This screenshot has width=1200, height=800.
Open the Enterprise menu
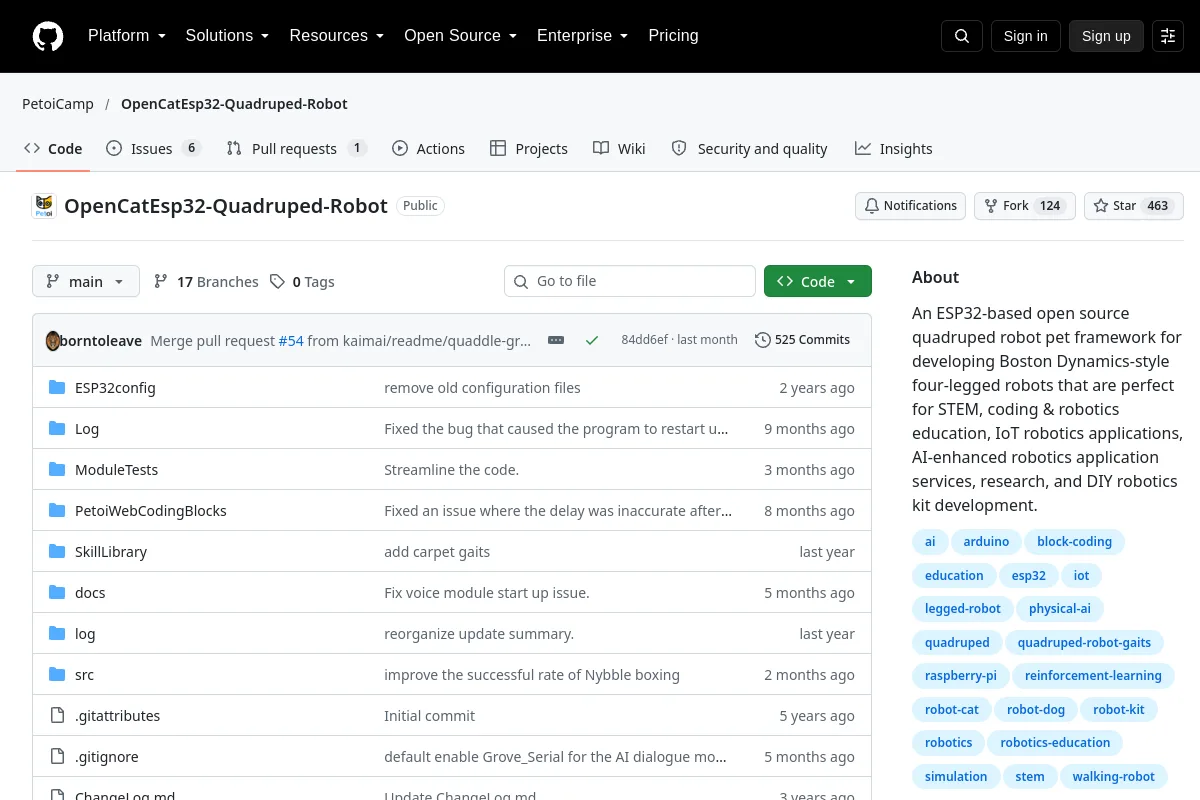click(582, 36)
